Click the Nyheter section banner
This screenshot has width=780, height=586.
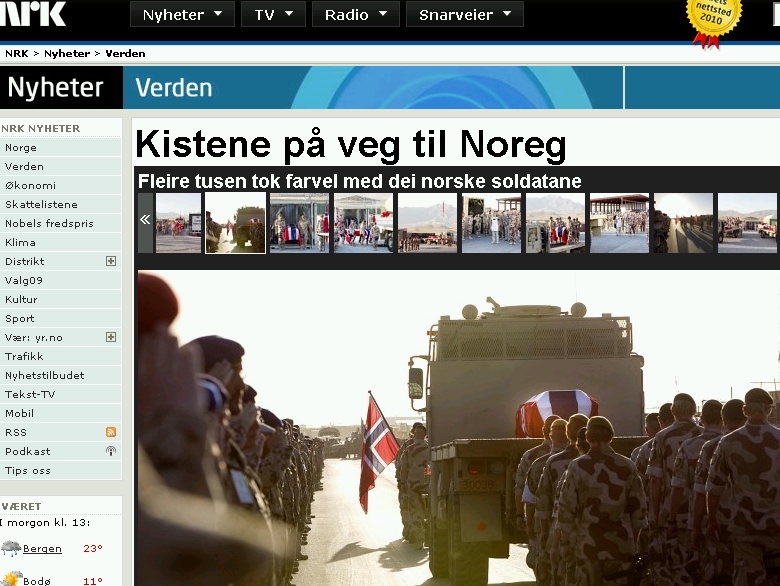(x=61, y=88)
